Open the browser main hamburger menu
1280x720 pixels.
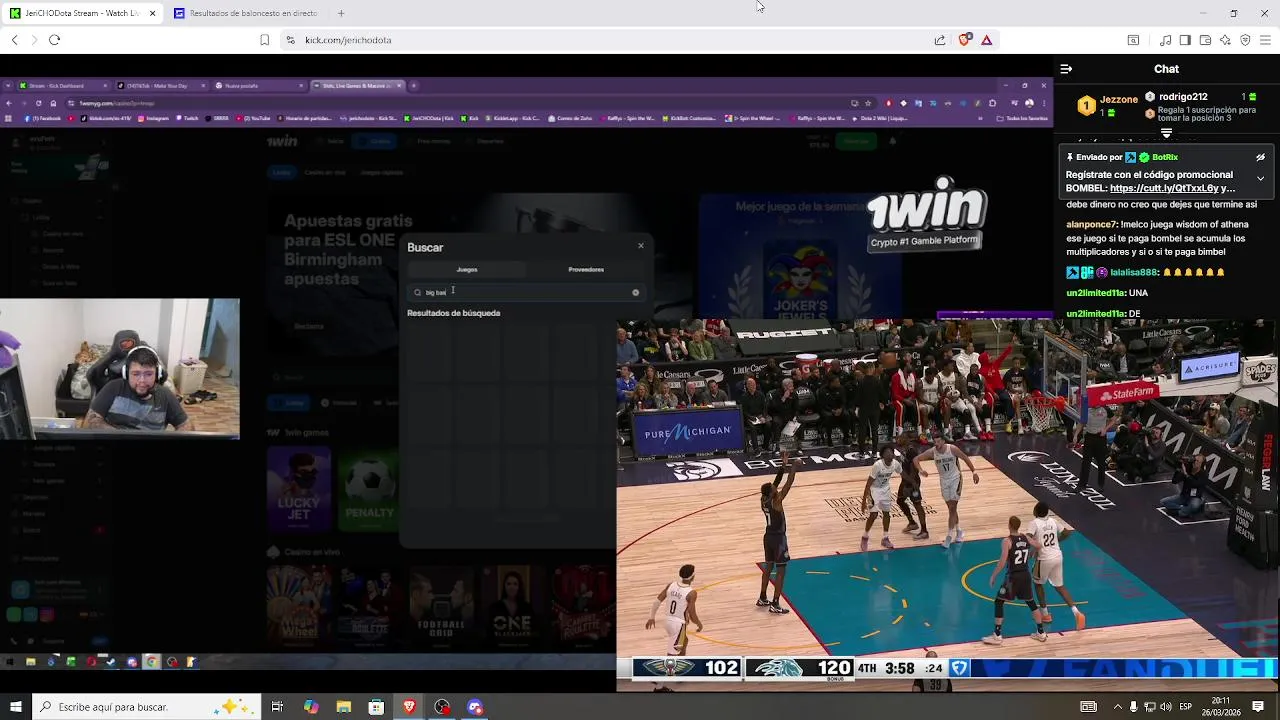[1265, 40]
